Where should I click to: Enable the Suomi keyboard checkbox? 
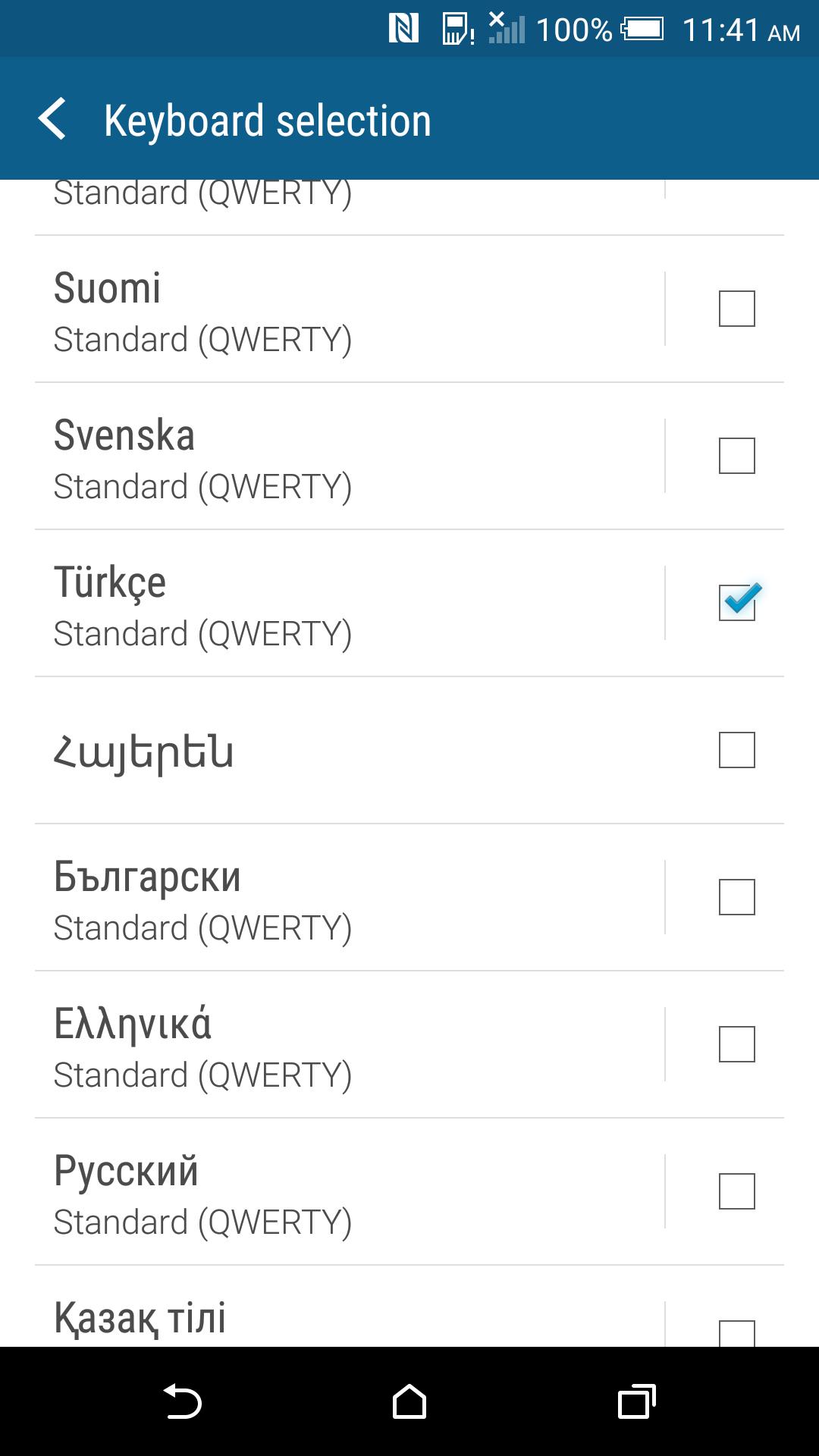(x=736, y=309)
